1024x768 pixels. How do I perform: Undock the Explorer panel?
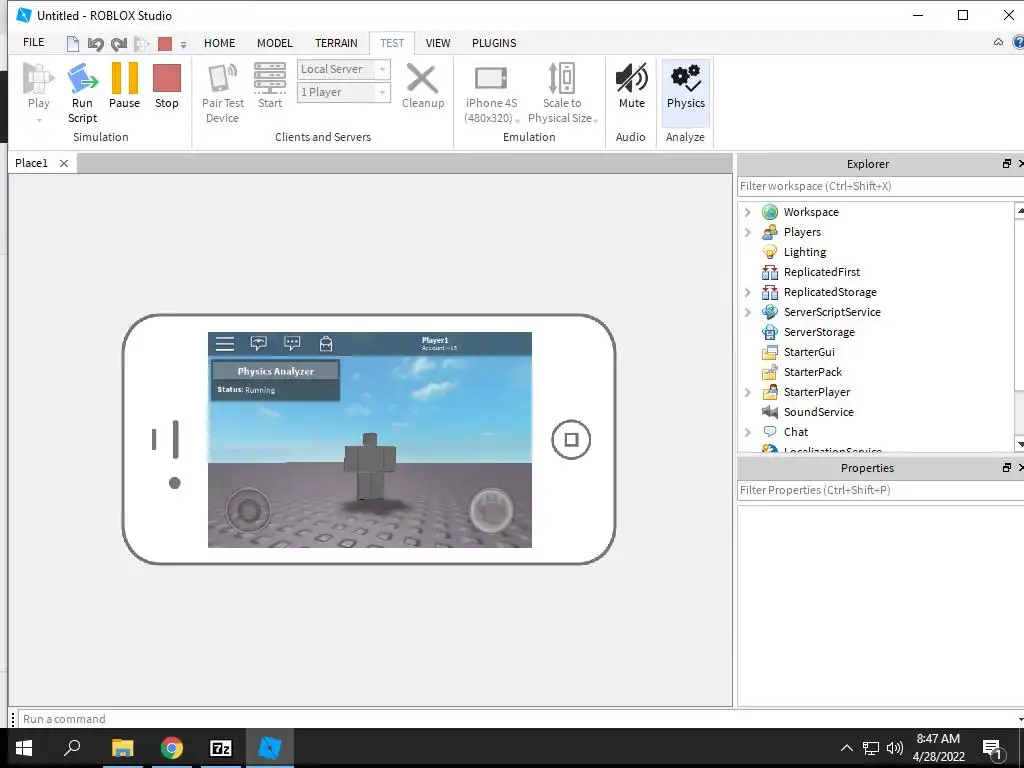pos(1006,164)
